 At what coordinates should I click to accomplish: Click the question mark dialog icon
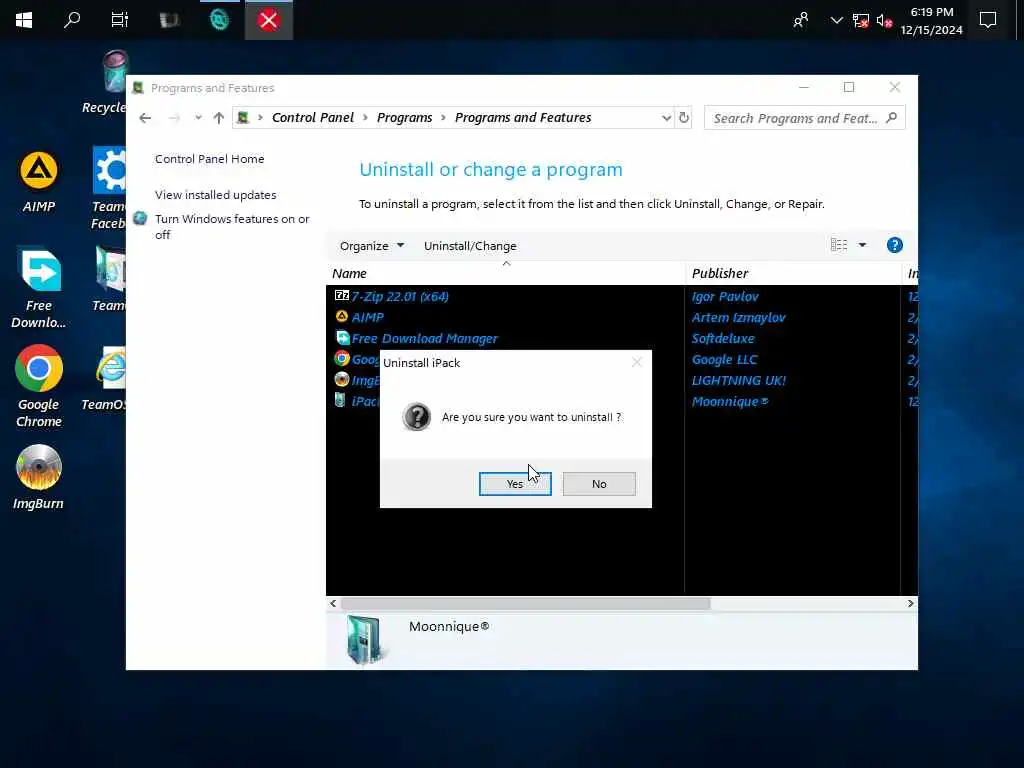pyautogui.click(x=417, y=417)
